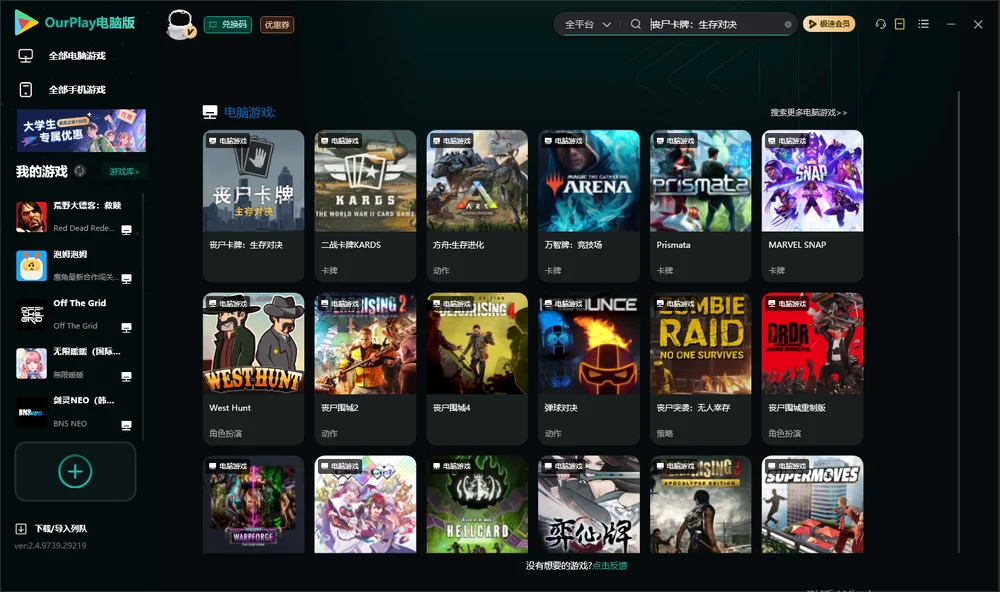Click the search magnifier icon
Viewport: 1000px width, 592px height.
pos(635,24)
